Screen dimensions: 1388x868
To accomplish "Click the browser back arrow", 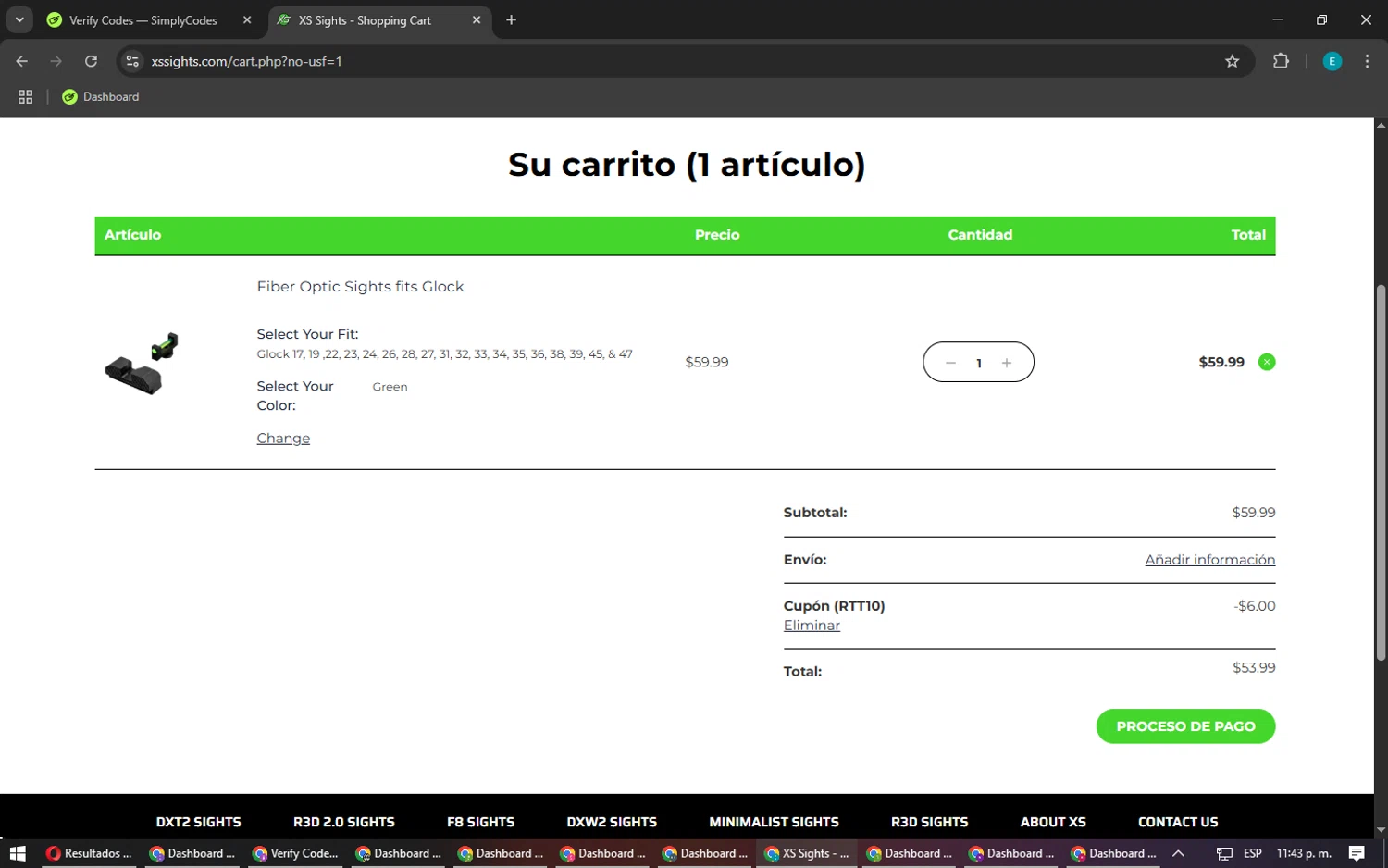I will [x=22, y=61].
